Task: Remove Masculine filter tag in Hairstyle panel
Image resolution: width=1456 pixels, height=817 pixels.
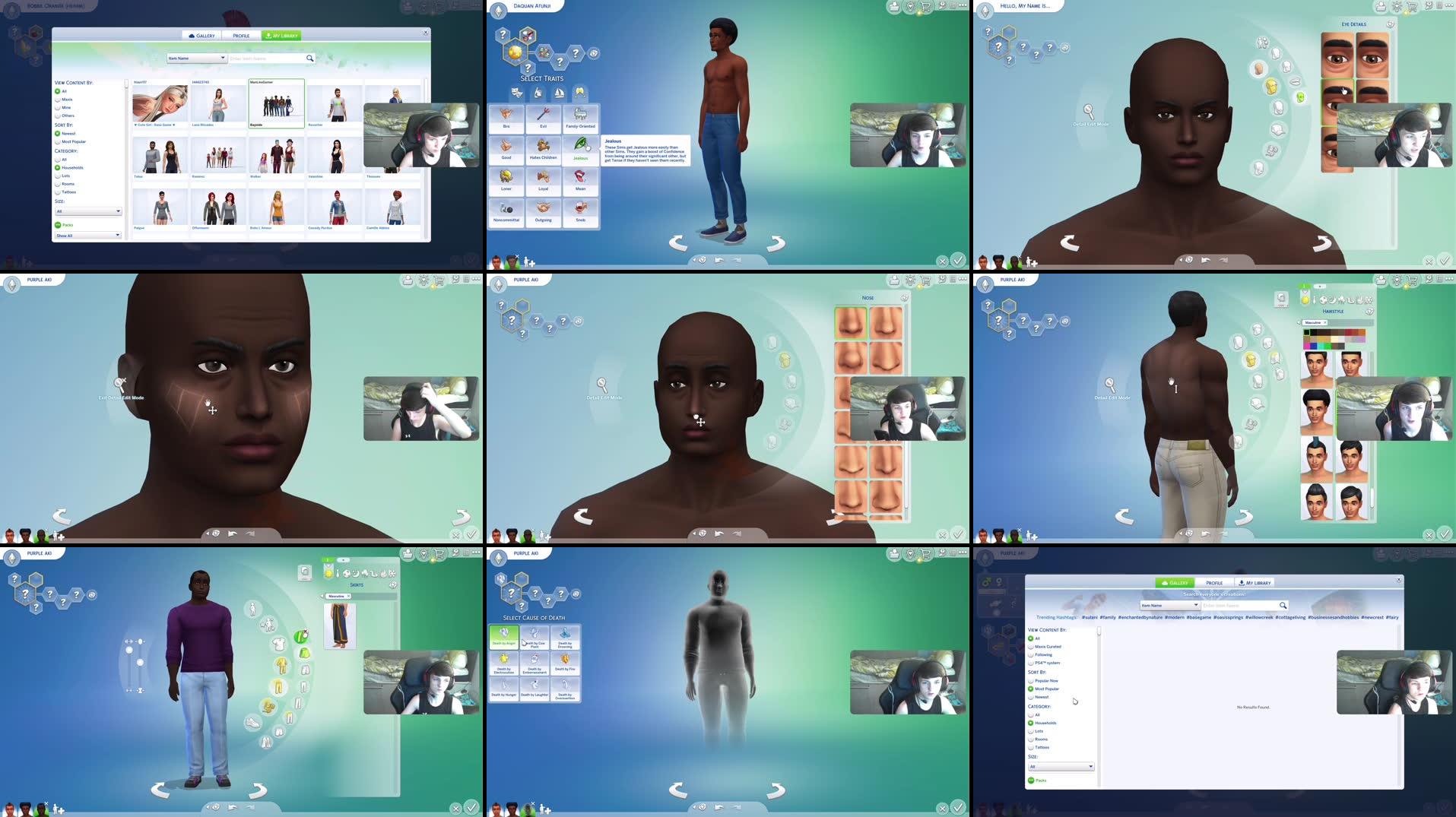Action: pos(1324,323)
